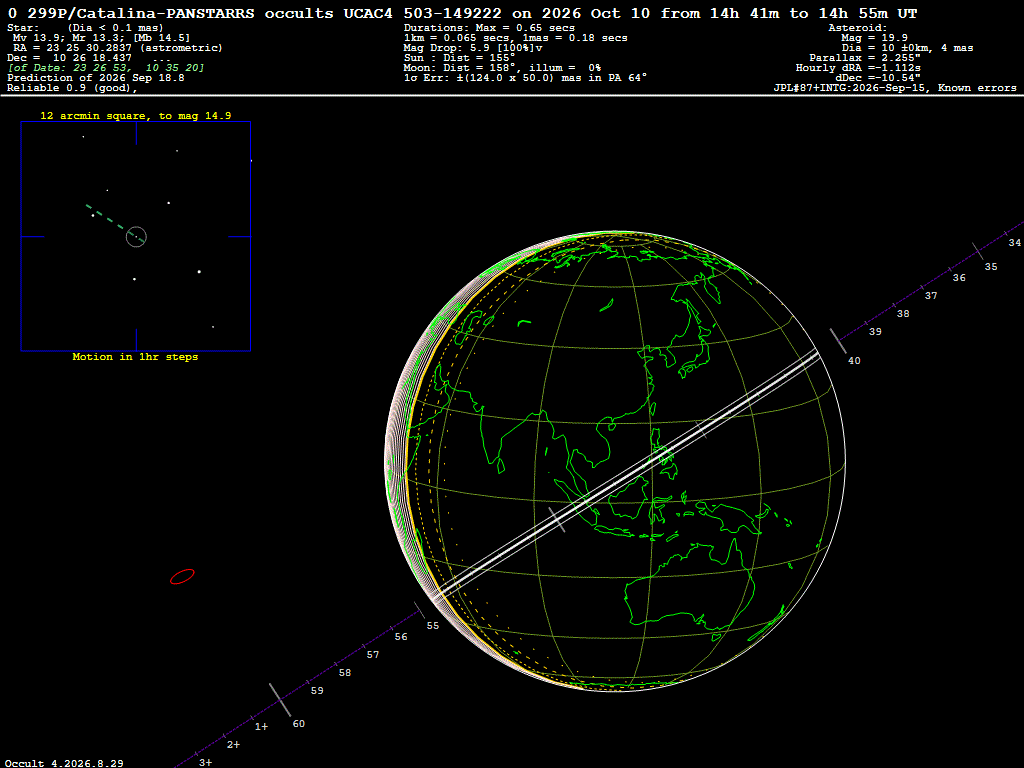Screen dimensions: 1024x768
Task: Click the Motion in 1hr steps caption
Action: point(135,357)
